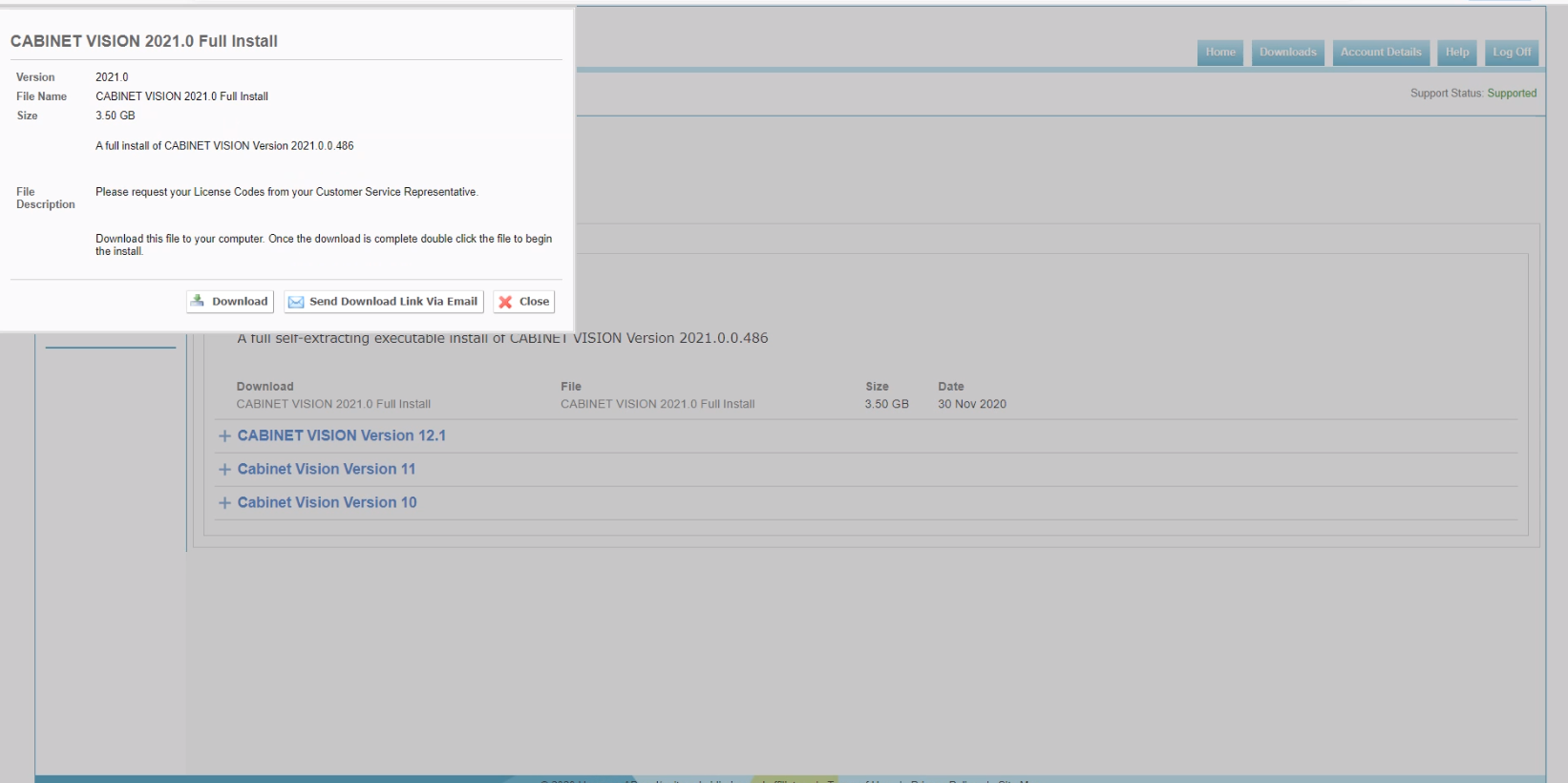Click the File Name value in the dialog
Screen dimensions: 1568x783
coord(181,96)
